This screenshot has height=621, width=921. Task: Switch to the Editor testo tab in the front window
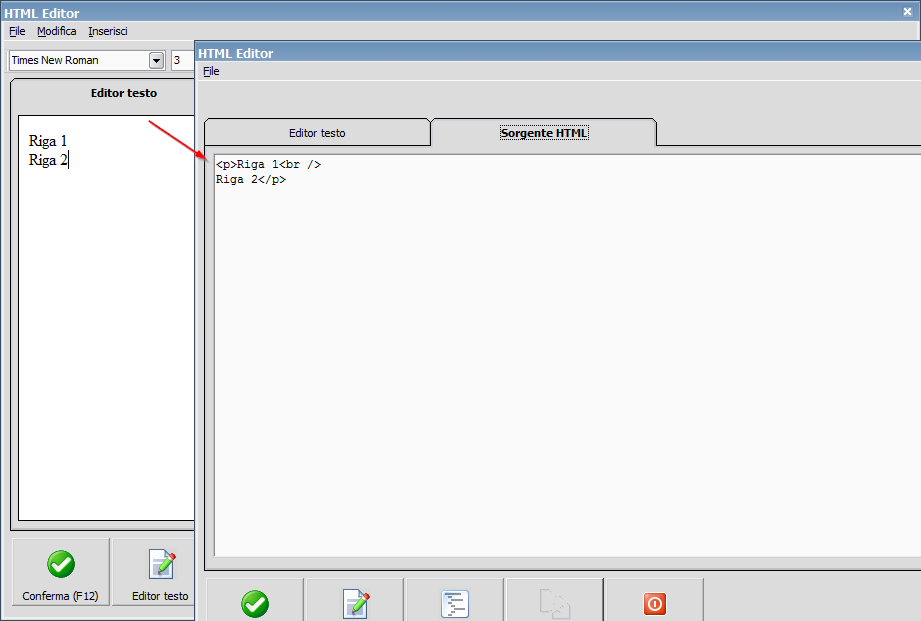[317, 133]
